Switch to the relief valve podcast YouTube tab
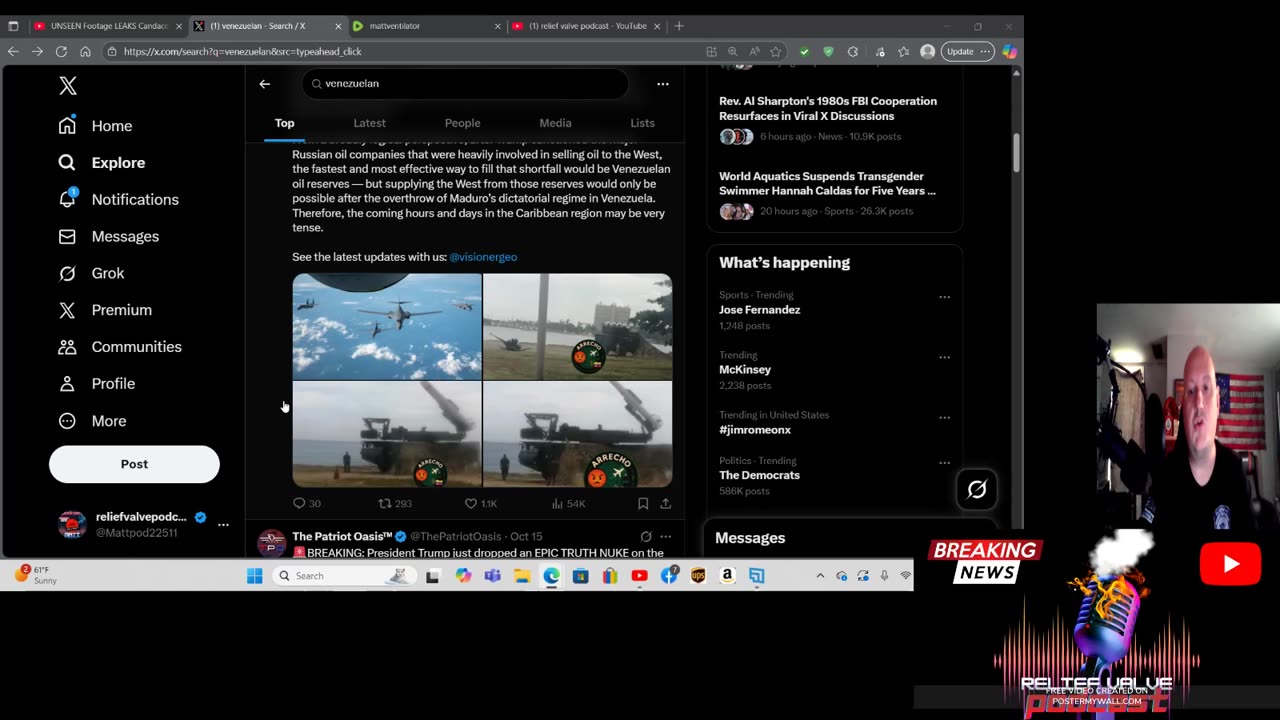1280x720 pixels. click(586, 26)
